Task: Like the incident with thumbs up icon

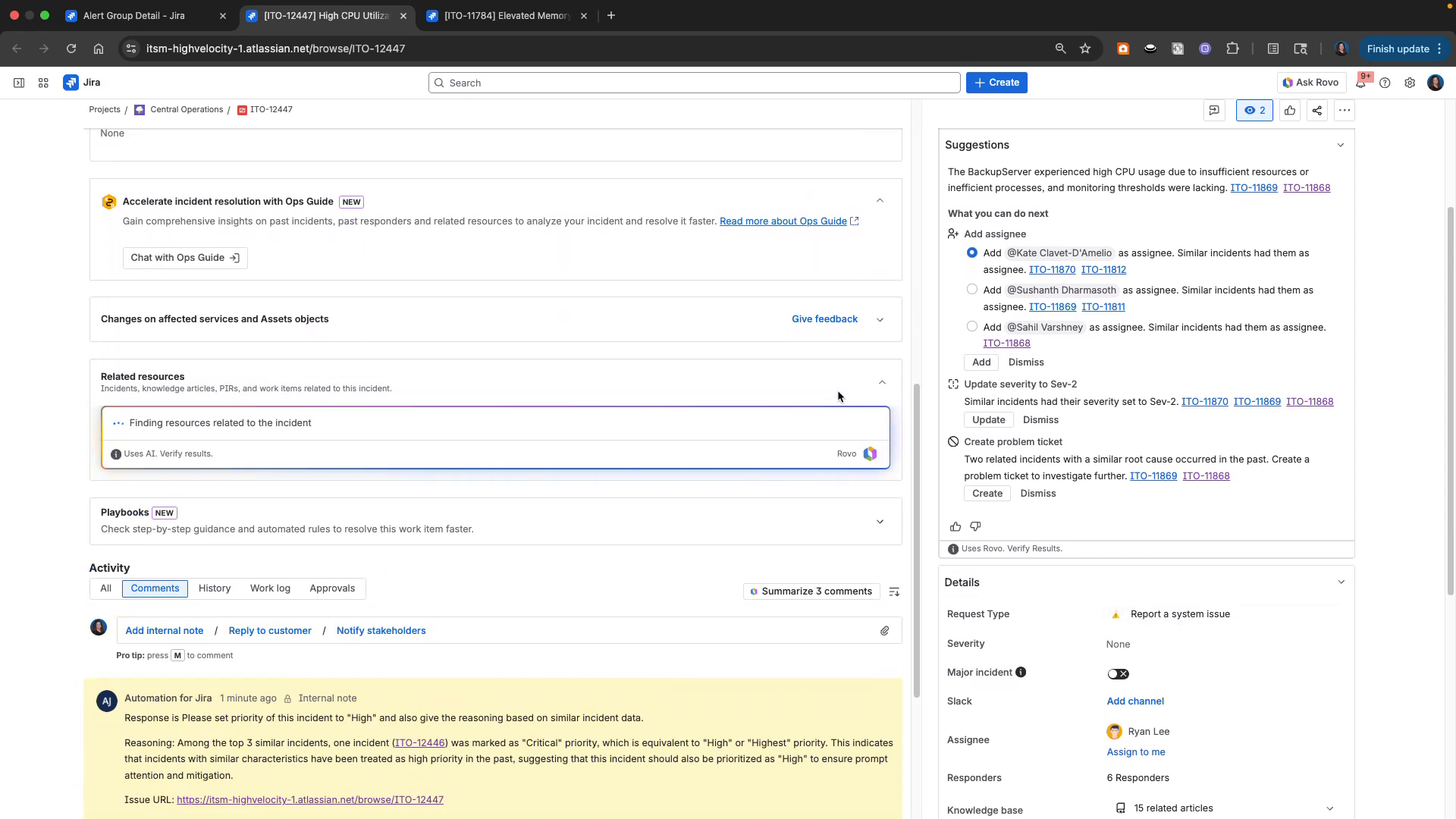Action: coord(1290,110)
